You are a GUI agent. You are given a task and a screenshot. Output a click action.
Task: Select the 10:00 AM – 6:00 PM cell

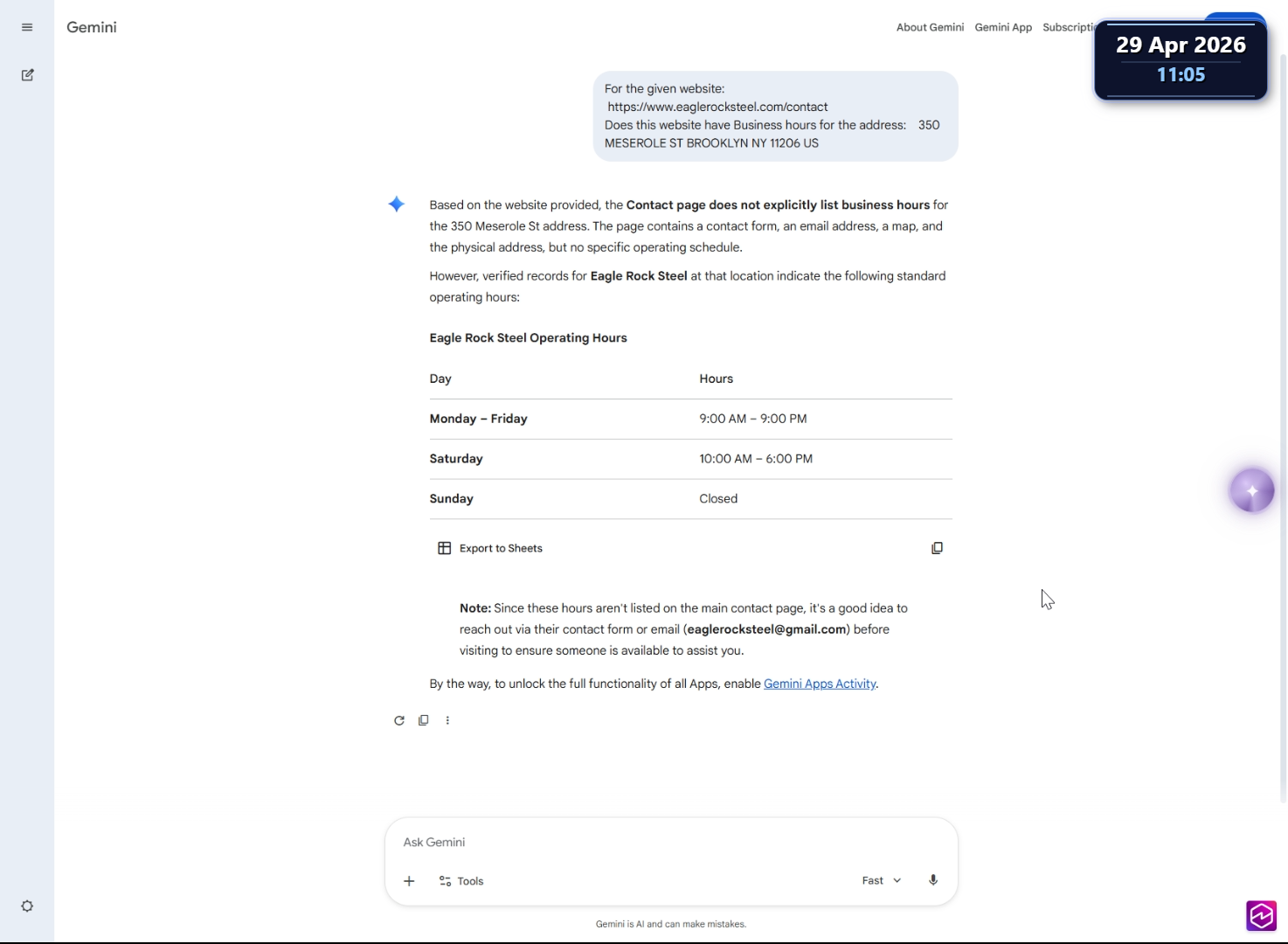(756, 459)
